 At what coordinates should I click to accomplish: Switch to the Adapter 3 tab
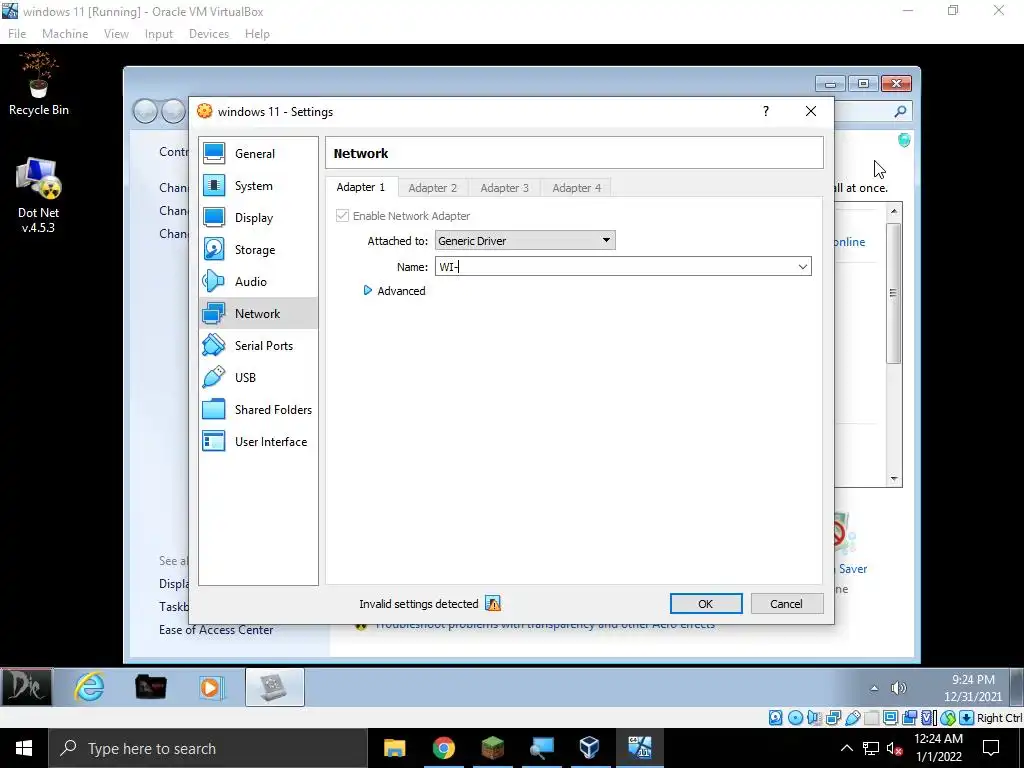coord(504,188)
